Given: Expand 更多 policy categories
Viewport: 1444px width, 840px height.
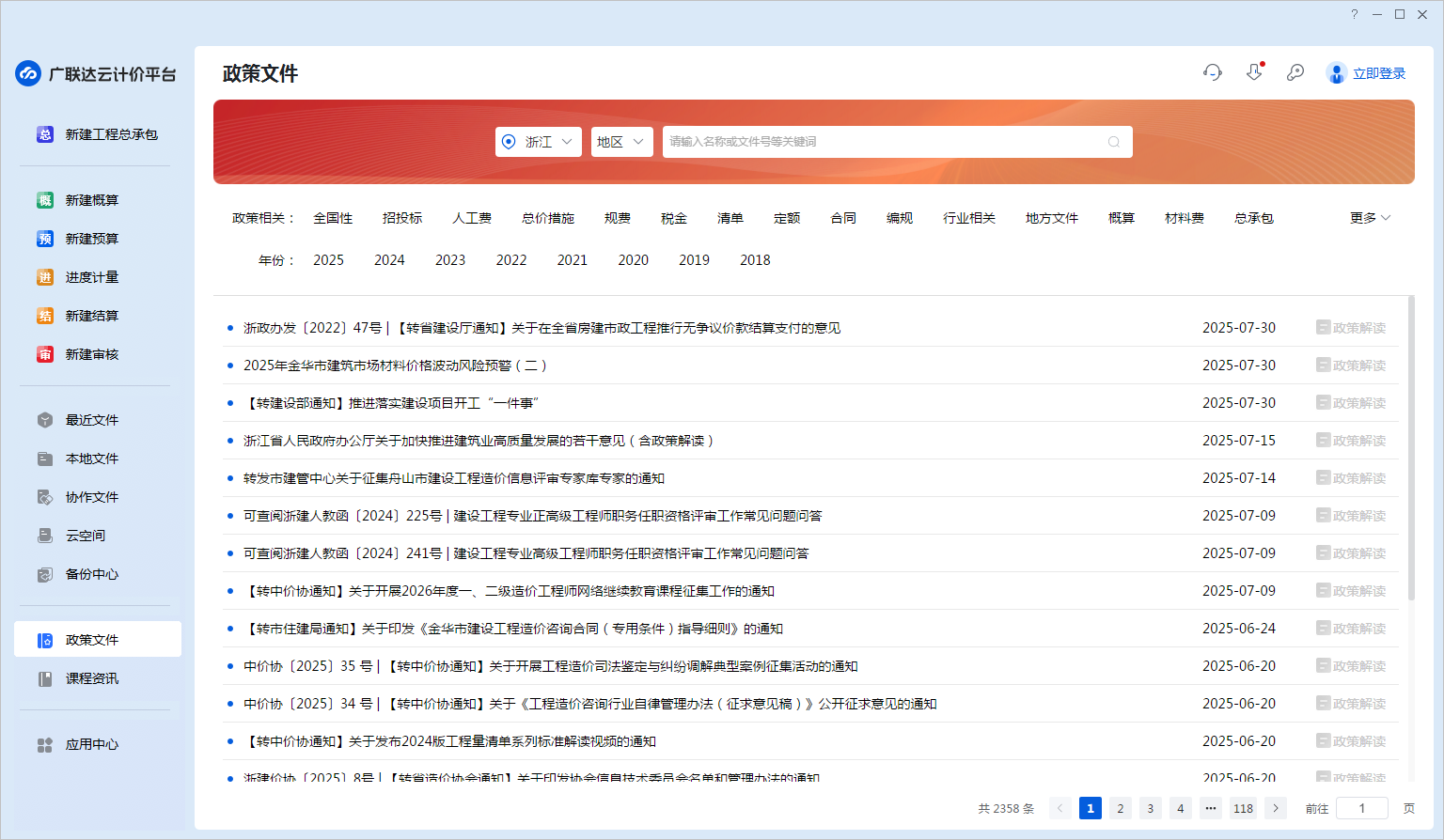Looking at the screenshot, I should click(1370, 218).
